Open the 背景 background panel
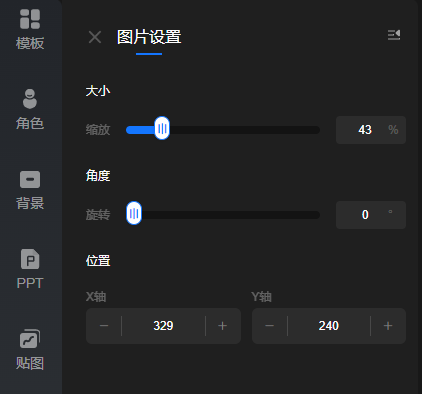Image resolution: width=422 pixels, height=394 pixels. [30, 190]
